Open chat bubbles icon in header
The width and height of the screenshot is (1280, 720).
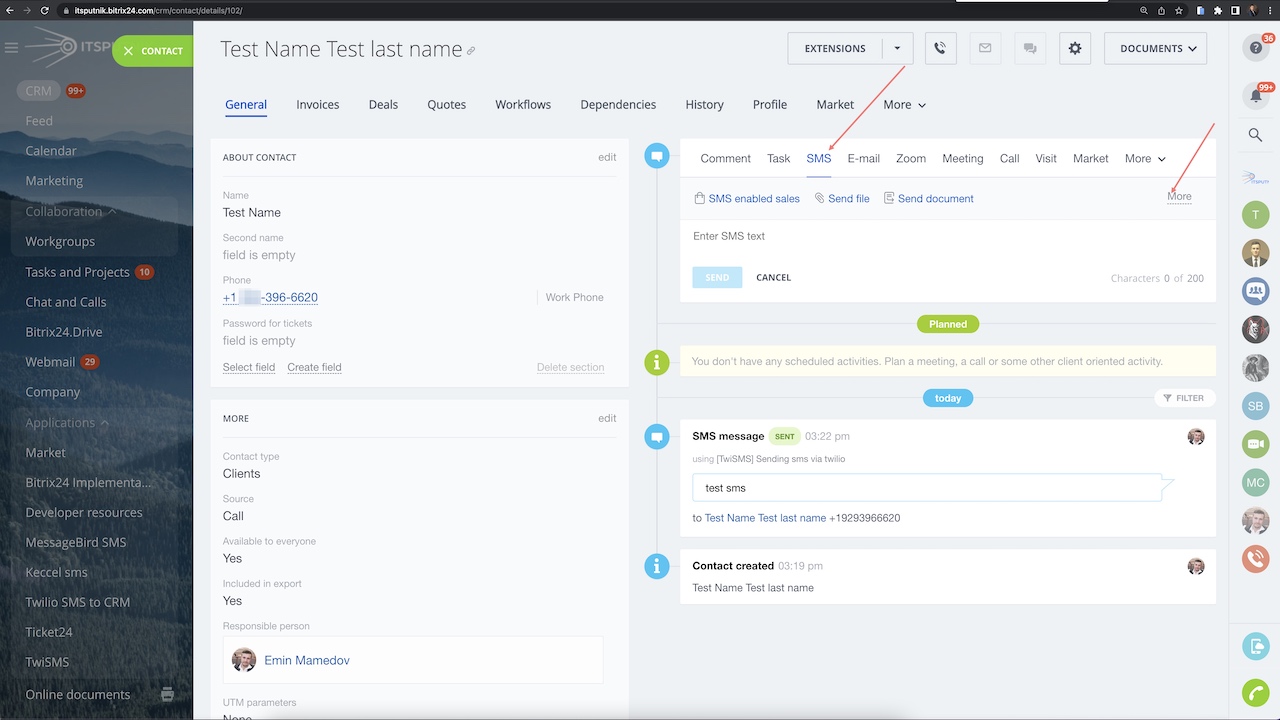[x=1030, y=48]
